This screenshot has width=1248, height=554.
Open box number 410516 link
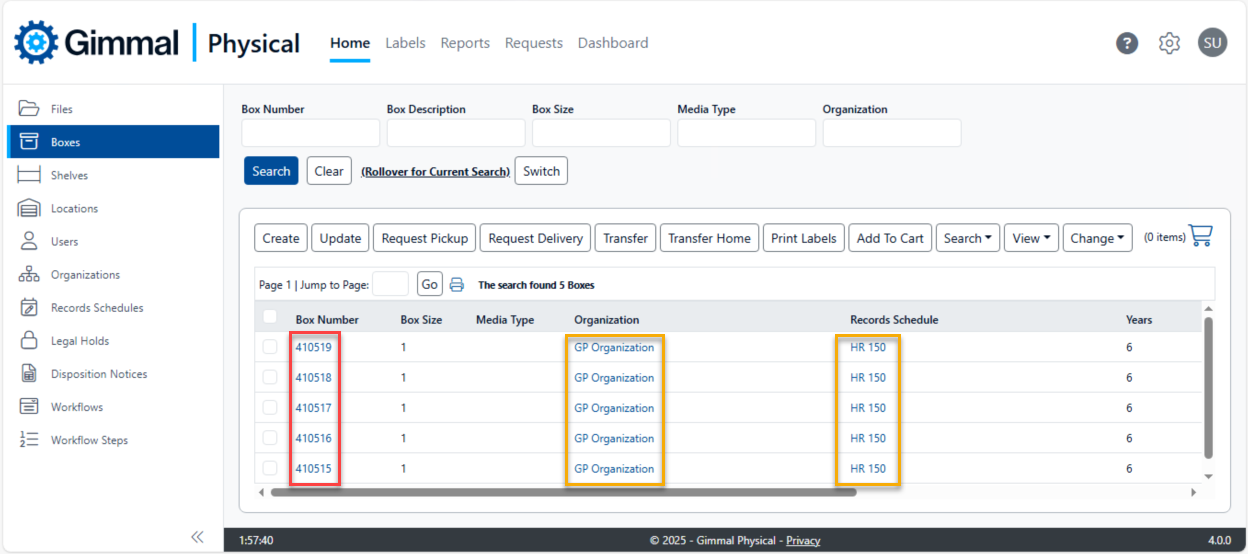tap(313, 438)
